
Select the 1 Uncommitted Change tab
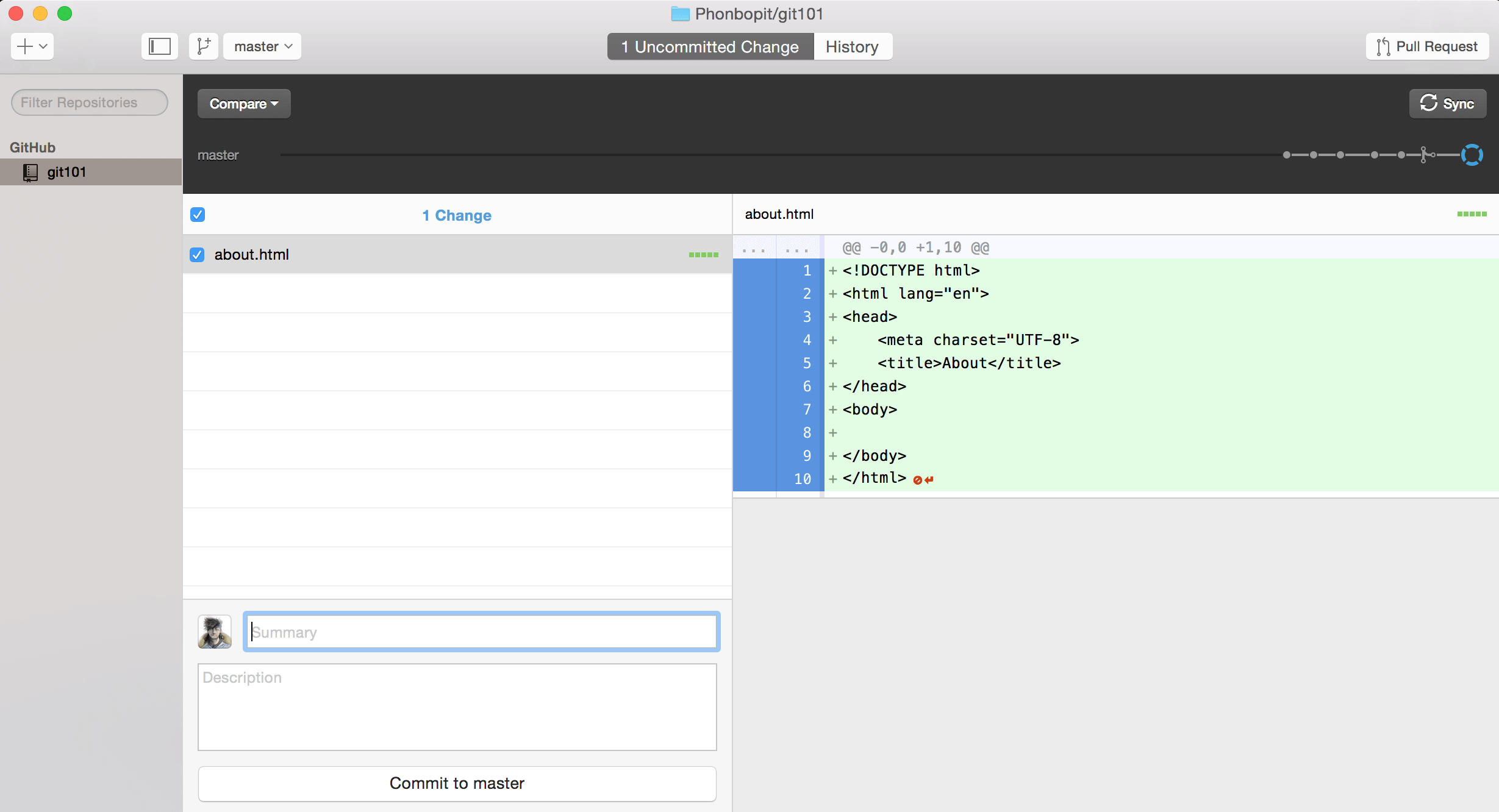710,46
